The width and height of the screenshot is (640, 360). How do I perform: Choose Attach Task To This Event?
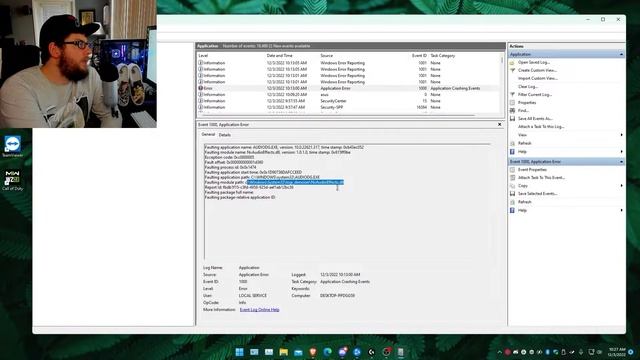coord(541,178)
